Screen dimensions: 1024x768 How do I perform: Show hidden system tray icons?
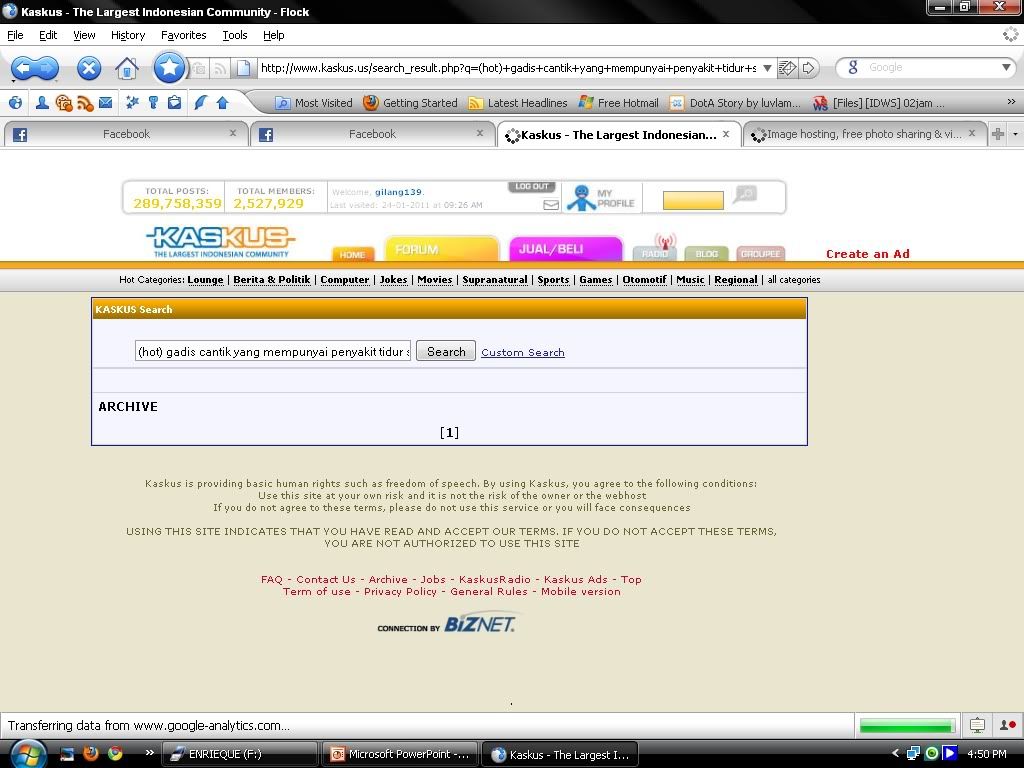pos(895,754)
